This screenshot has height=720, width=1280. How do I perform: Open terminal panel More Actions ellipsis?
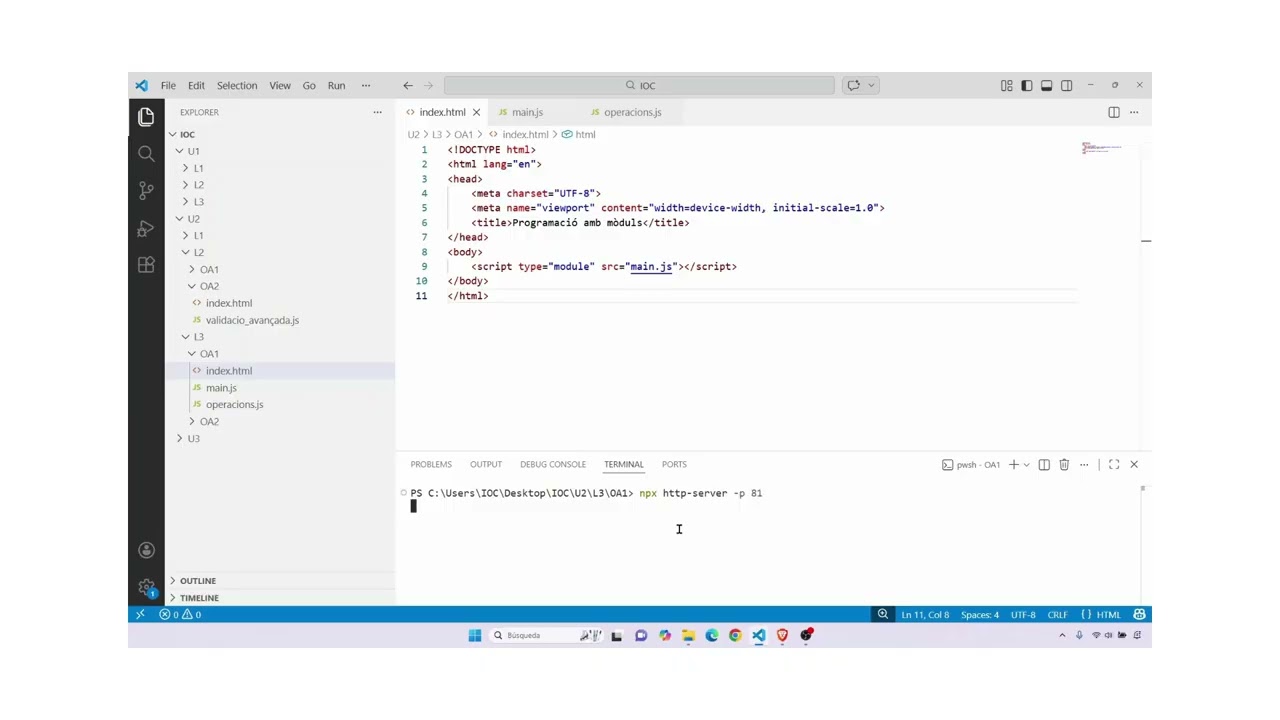tap(1084, 464)
